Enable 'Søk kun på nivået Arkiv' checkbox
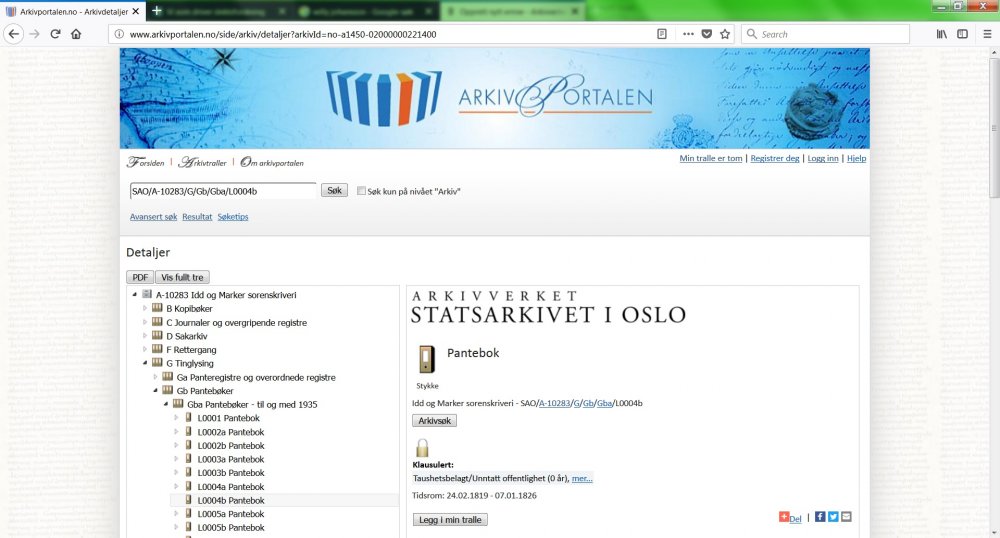Image resolution: width=1000 pixels, height=538 pixels. [362, 191]
